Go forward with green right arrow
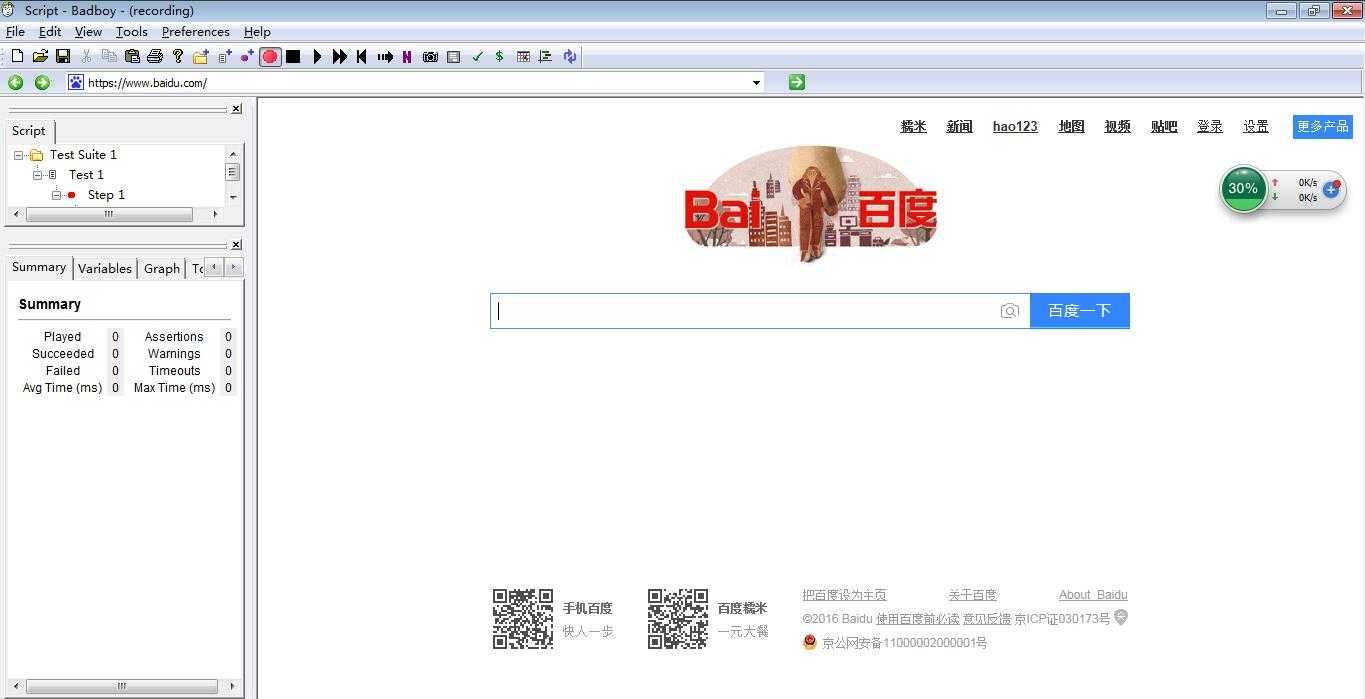 [42, 82]
